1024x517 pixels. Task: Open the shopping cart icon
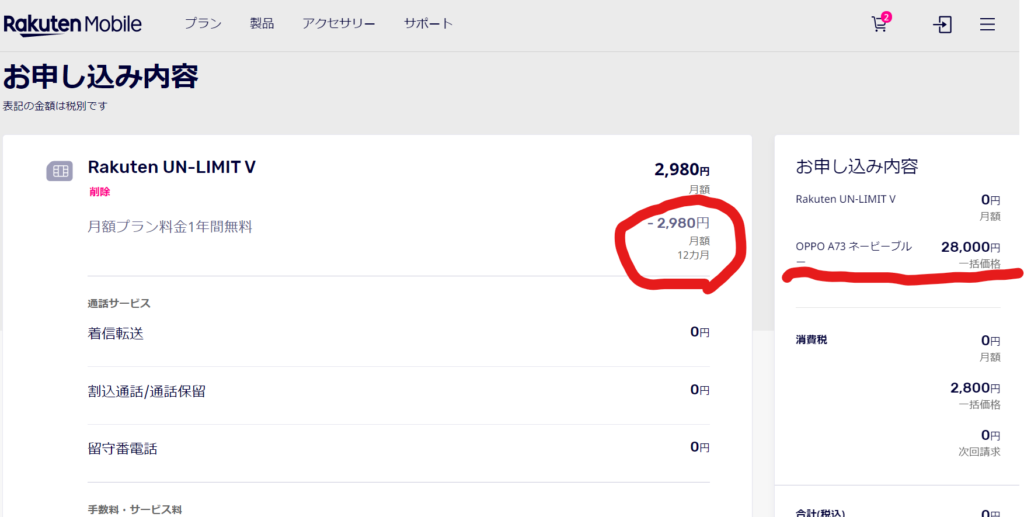point(879,25)
